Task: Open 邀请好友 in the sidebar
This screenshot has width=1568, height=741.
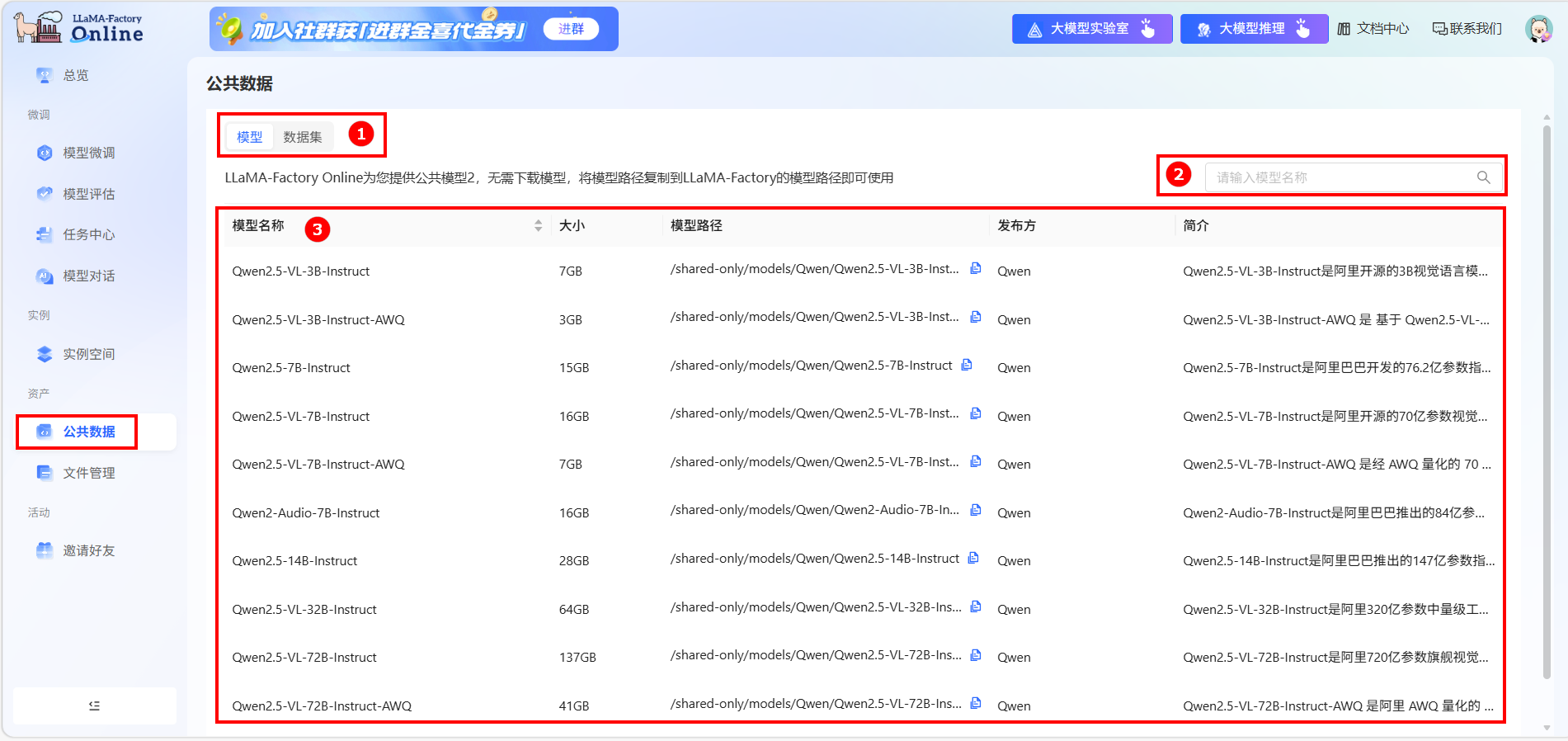Action: [x=89, y=550]
